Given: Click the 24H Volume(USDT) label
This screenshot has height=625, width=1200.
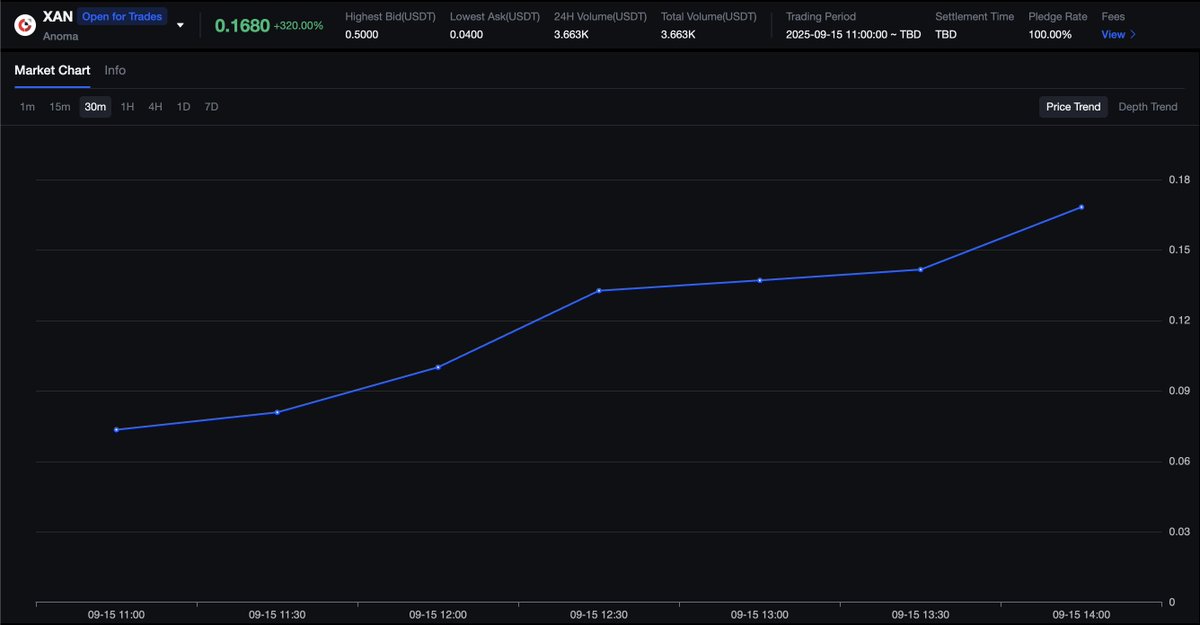Looking at the screenshot, I should 600,17.
